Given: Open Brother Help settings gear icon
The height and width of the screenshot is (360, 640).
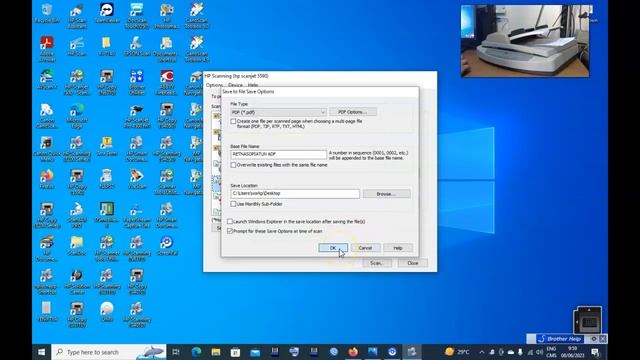Looking at the screenshot, I should (x=594, y=339).
